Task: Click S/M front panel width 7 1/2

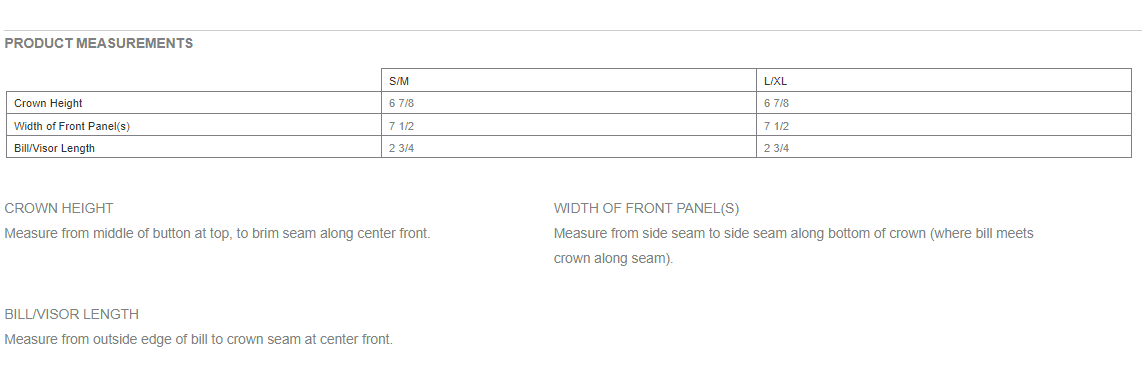Action: click(x=402, y=126)
